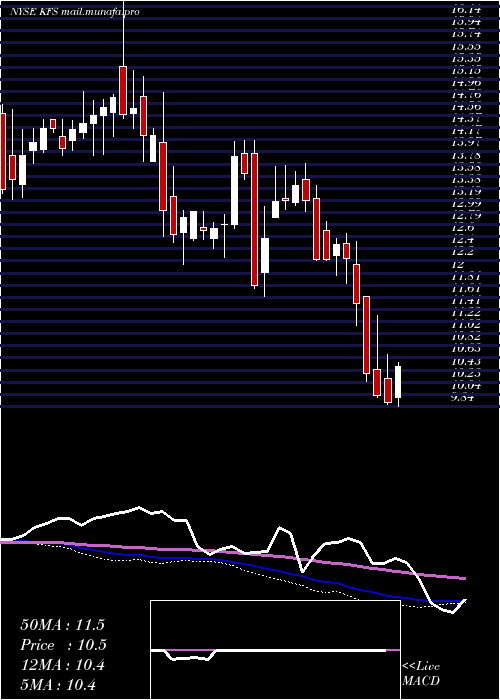Select the 50MA : 11.5 readout
The width and height of the screenshot is (500, 700).
pos(62,625)
